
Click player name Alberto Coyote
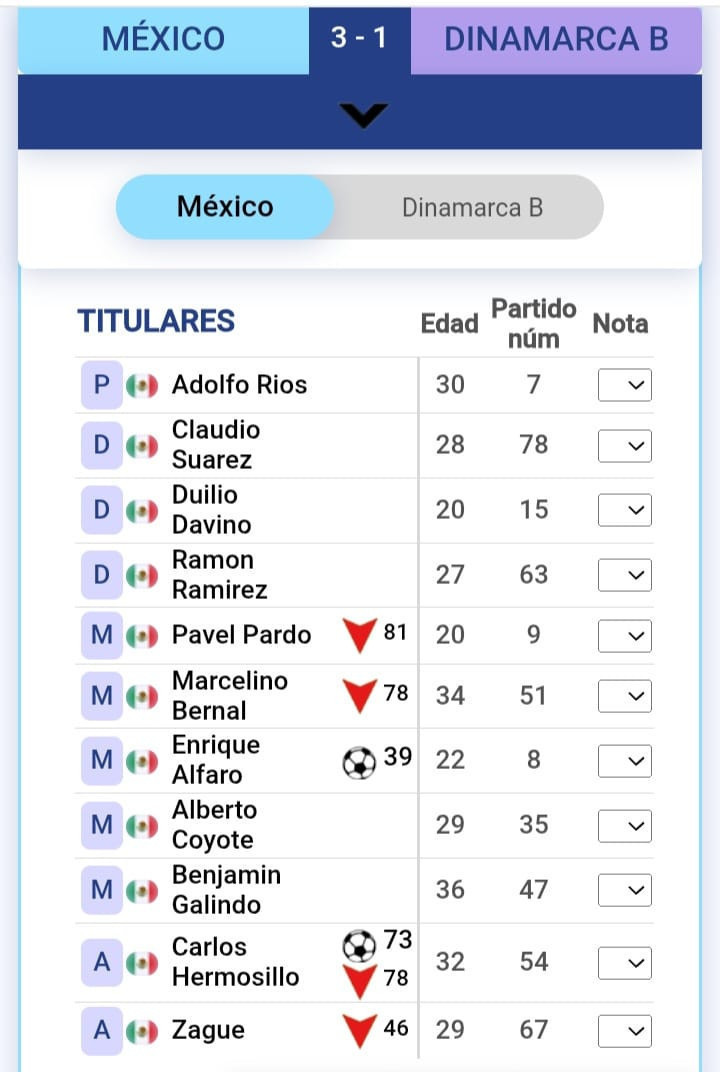[214, 825]
